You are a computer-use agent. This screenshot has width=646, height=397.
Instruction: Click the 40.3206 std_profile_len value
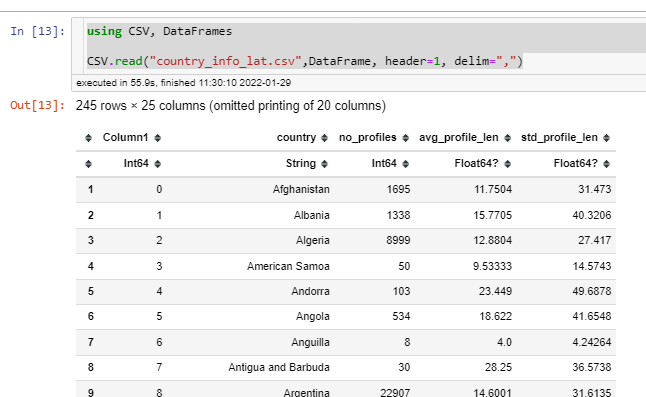(592, 215)
